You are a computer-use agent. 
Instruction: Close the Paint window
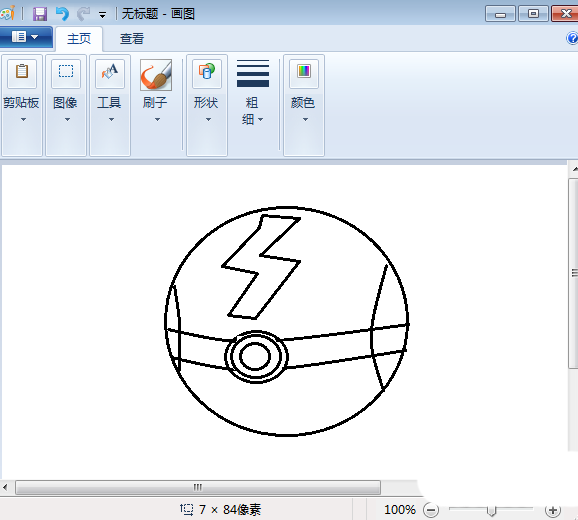[x=565, y=14]
